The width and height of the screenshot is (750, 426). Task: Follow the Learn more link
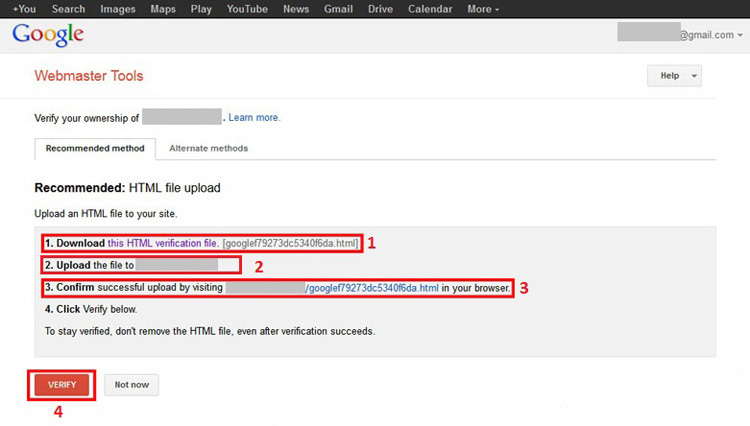coord(254,118)
